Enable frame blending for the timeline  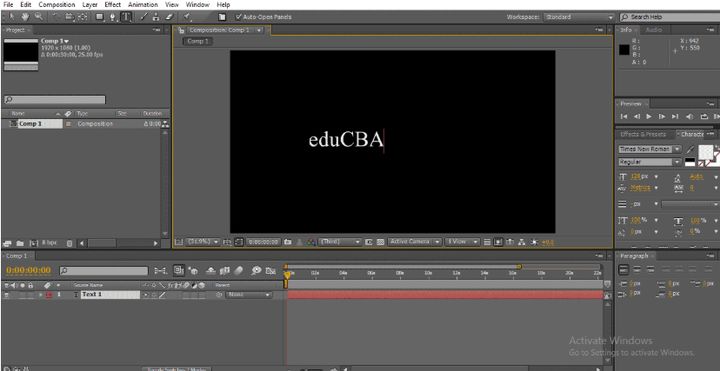coord(225,271)
